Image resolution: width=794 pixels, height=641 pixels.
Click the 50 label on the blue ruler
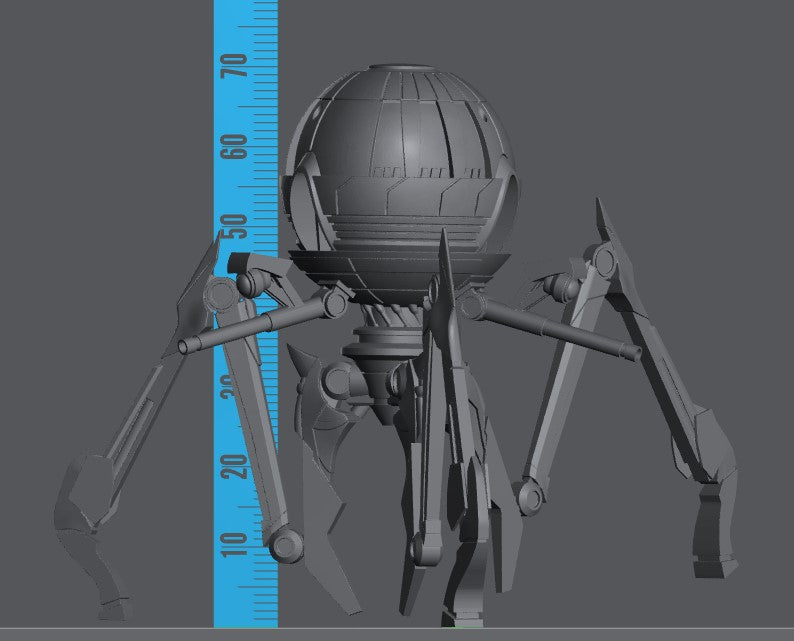point(234,226)
